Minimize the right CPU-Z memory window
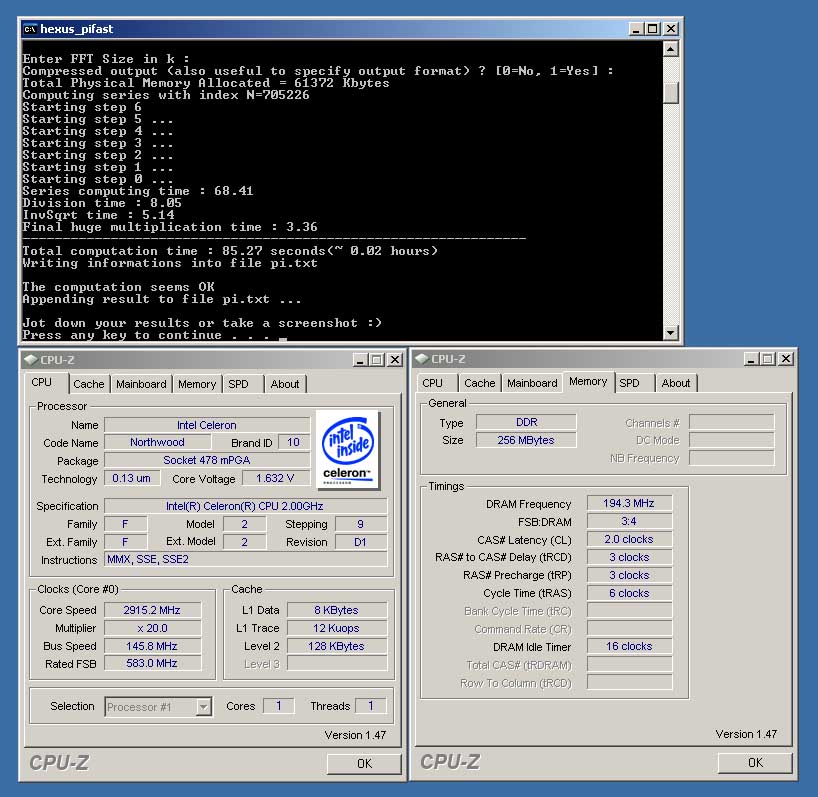The width and height of the screenshot is (818, 797). point(751,359)
